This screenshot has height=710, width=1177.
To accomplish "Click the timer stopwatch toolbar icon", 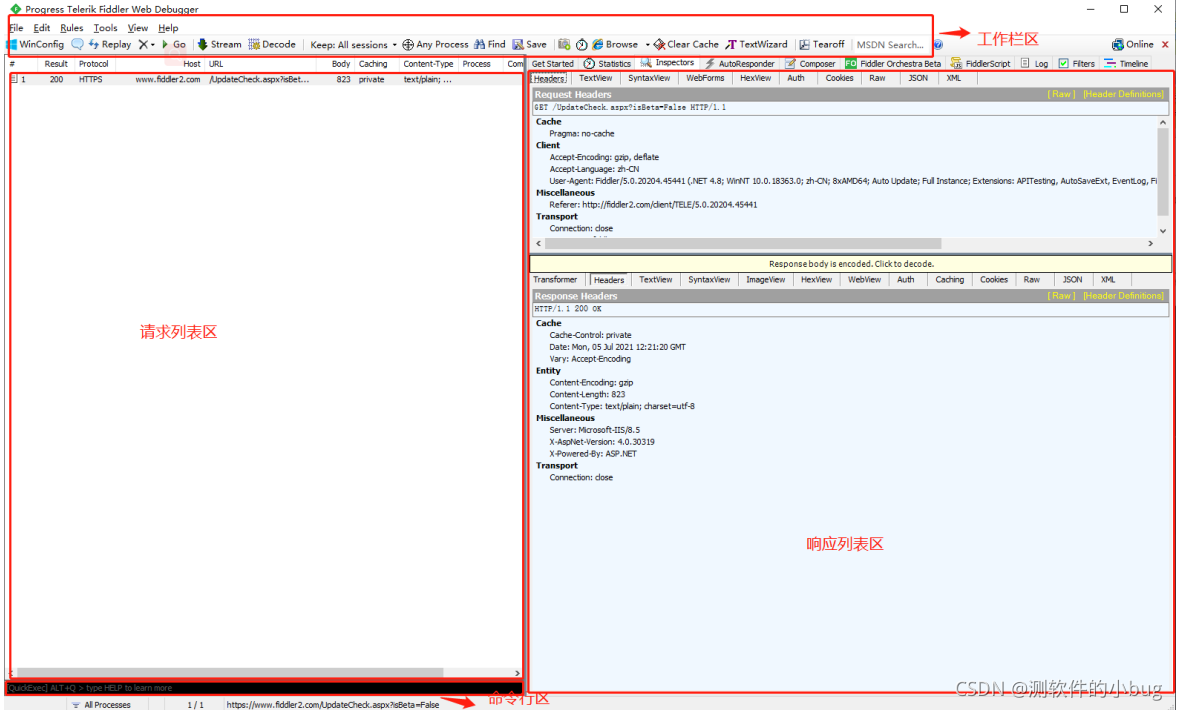I will click(x=582, y=44).
